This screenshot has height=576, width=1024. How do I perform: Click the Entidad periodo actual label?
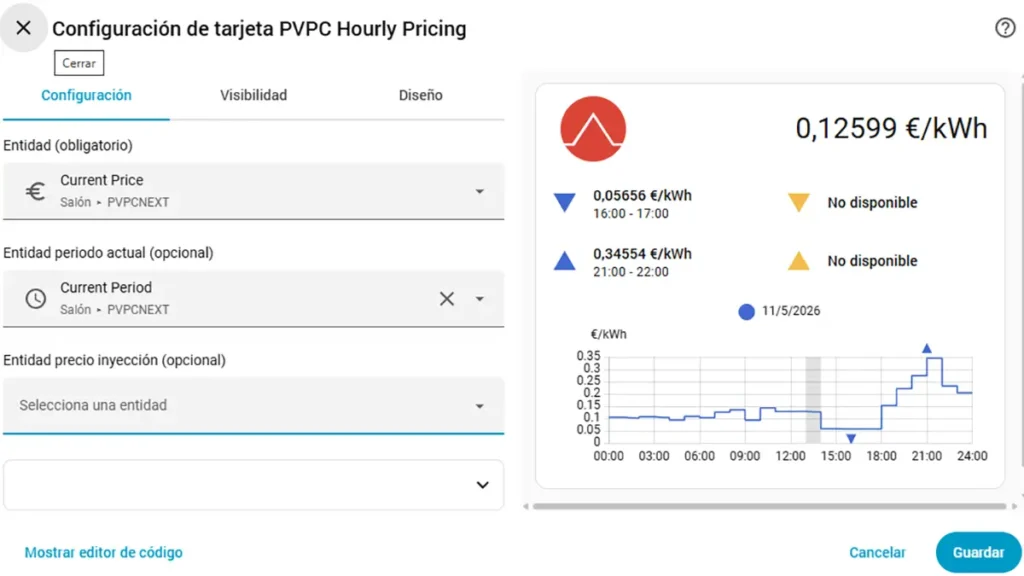tap(108, 253)
